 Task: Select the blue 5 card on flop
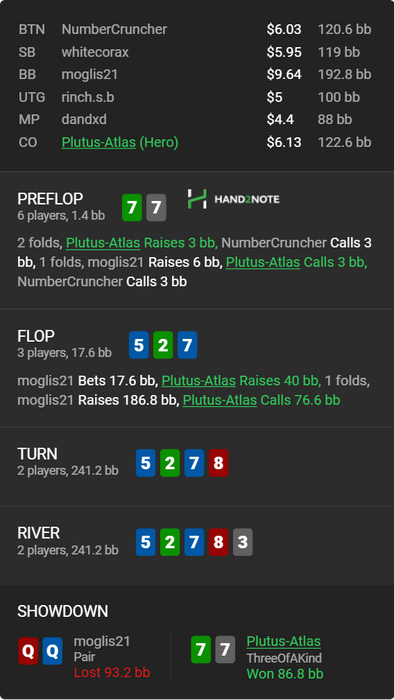click(x=139, y=345)
